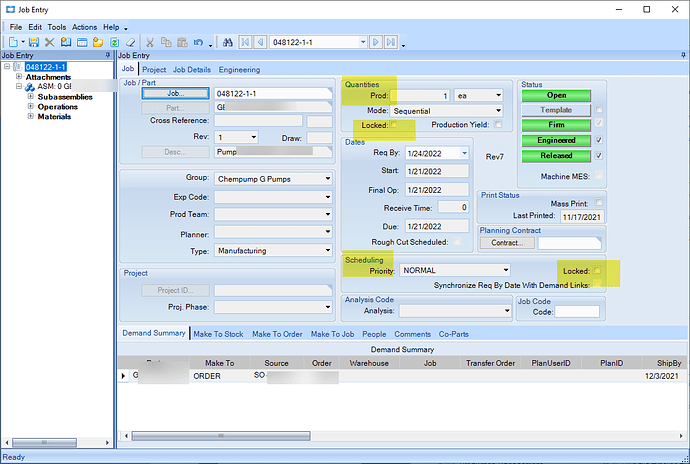Click the Delete X toolbar icon
Viewport: 690px width, 464px height.
point(50,42)
